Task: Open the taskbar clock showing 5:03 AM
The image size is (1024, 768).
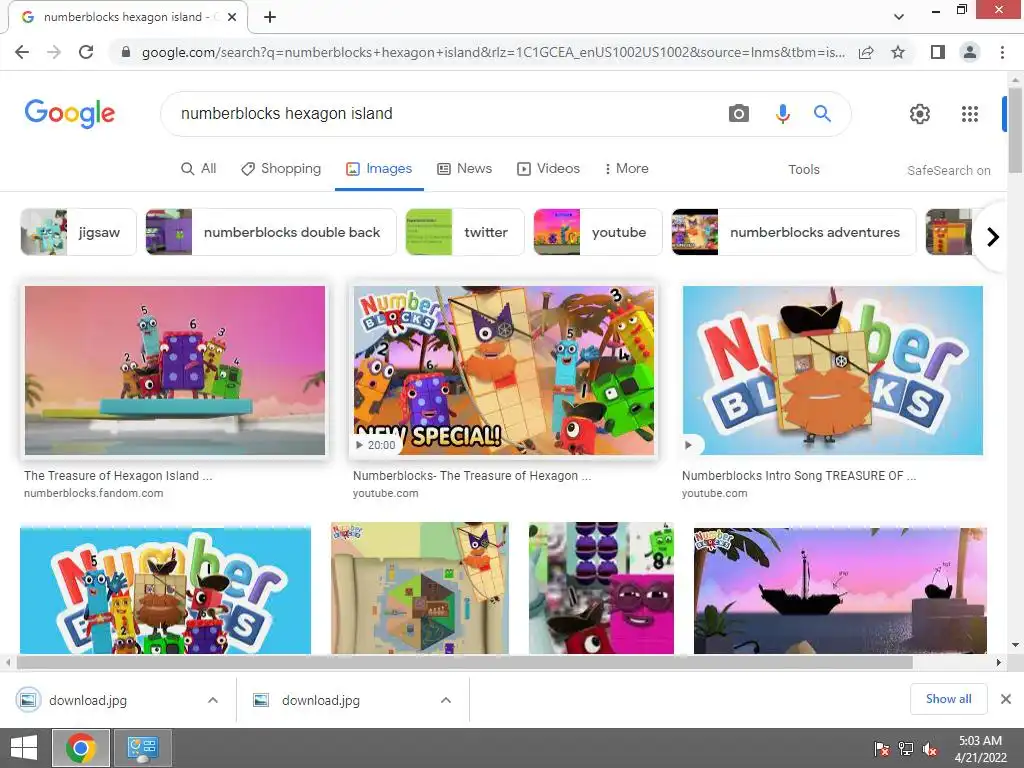Action: [980, 749]
